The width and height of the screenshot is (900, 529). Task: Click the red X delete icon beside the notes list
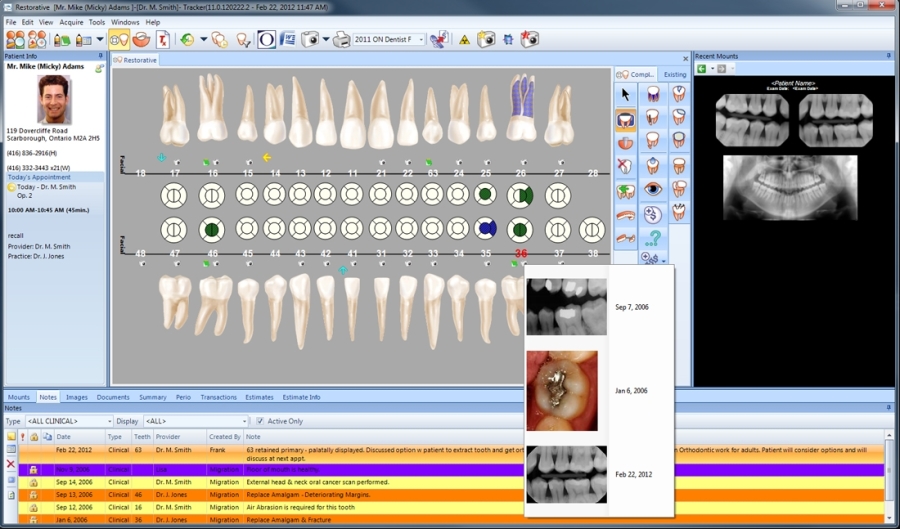point(11,464)
